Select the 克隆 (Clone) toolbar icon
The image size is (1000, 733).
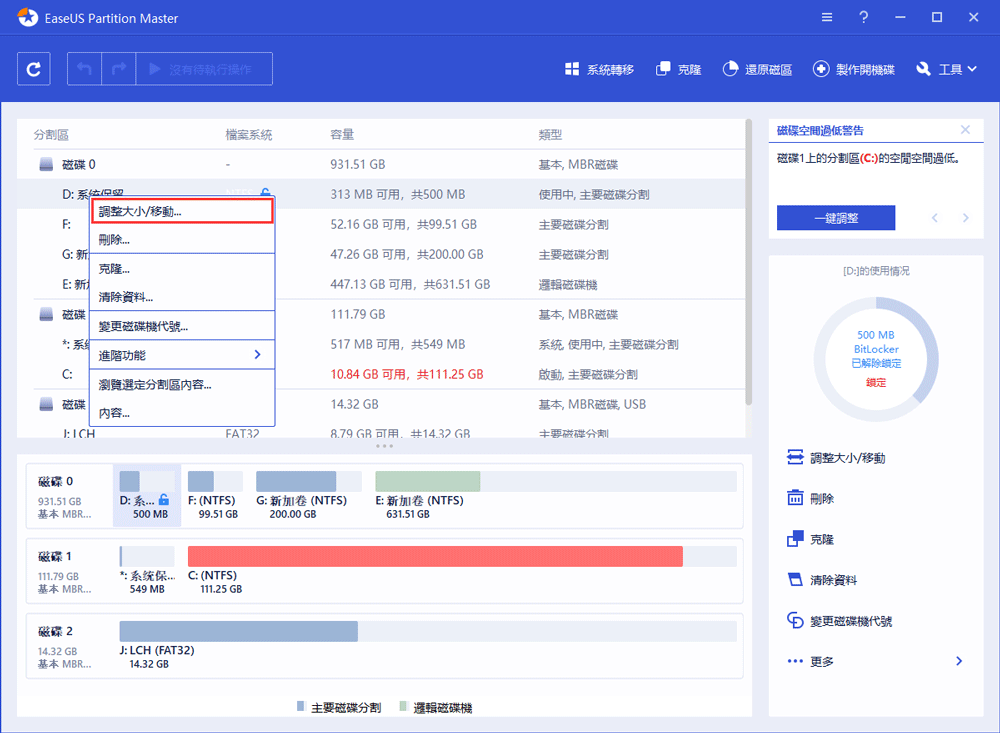coord(678,68)
